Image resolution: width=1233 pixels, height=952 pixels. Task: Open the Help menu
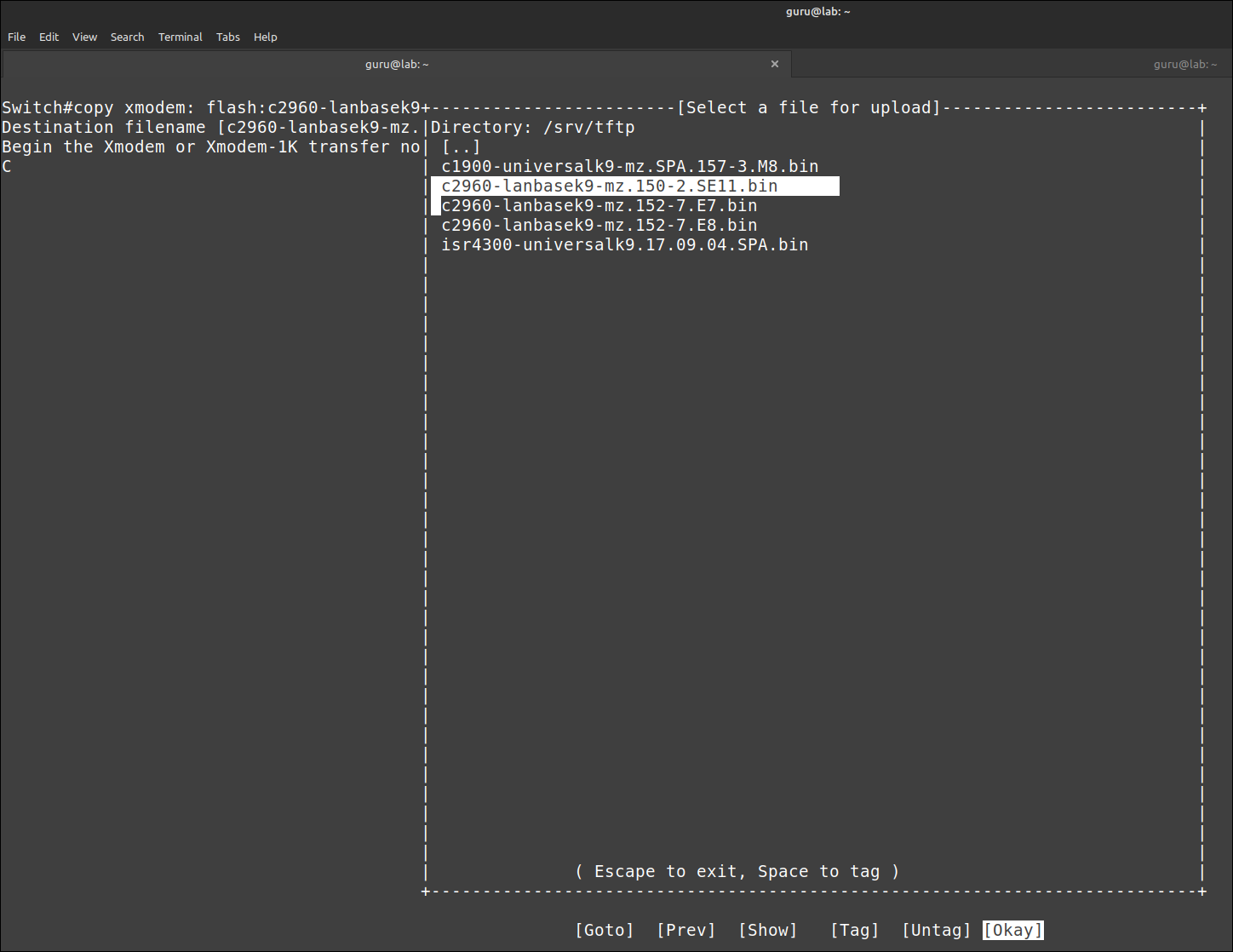(265, 37)
